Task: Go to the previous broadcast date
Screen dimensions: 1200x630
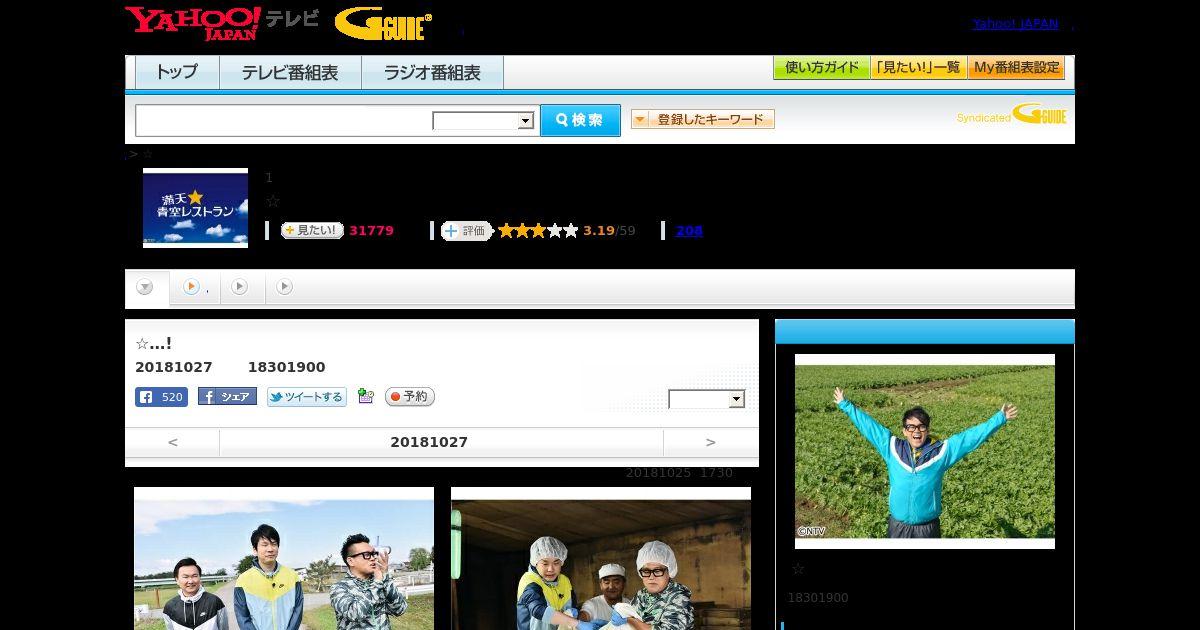Action: 172,442
